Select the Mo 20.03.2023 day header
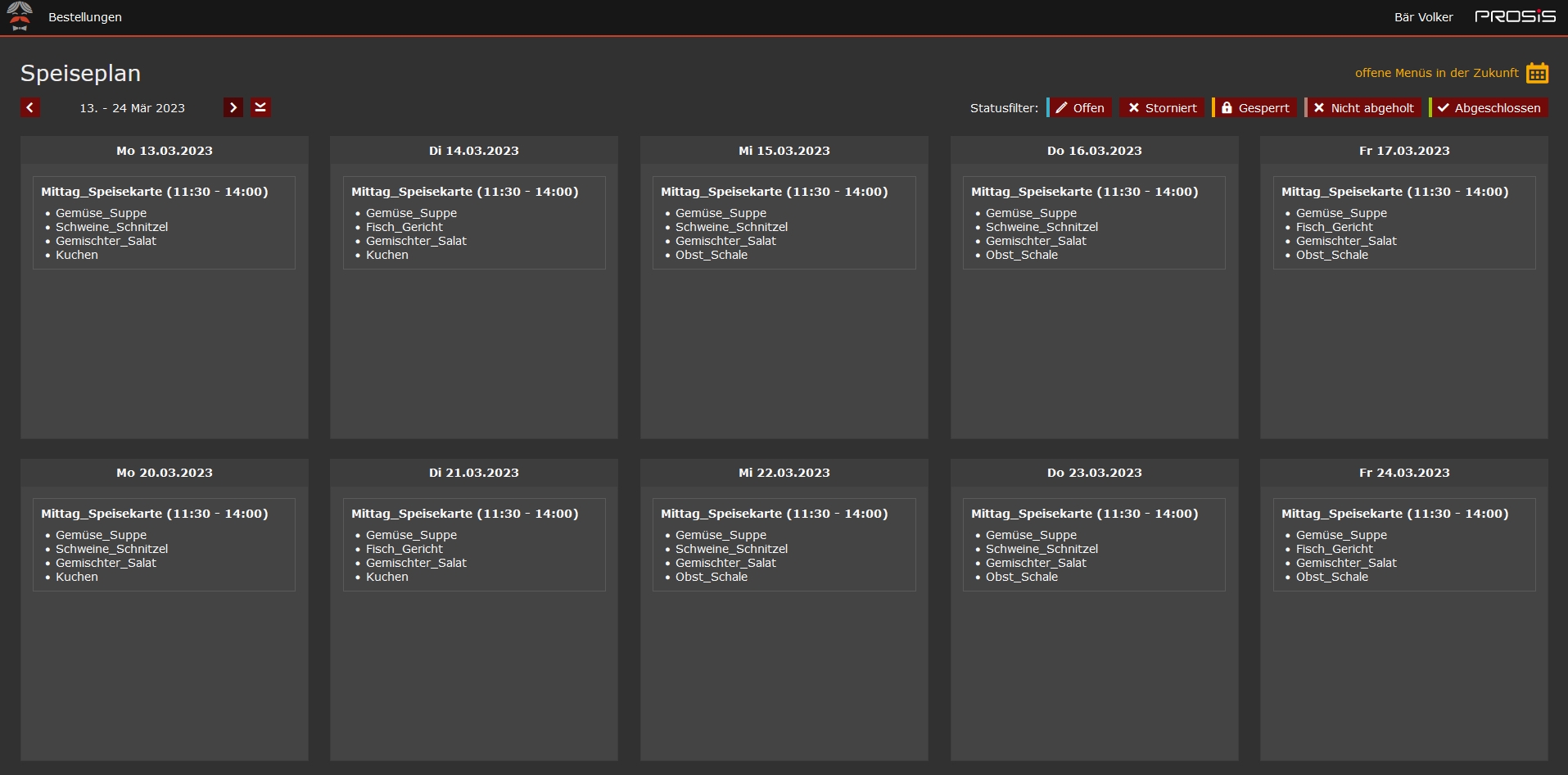 165,473
